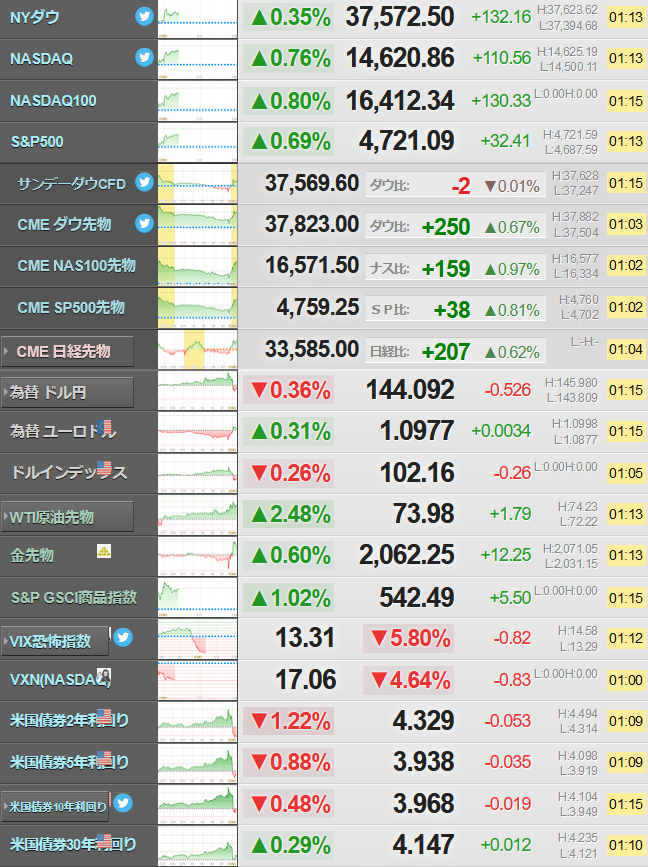
Task: Click the NASDAQ100 price 16,412.34
Action: (400, 101)
